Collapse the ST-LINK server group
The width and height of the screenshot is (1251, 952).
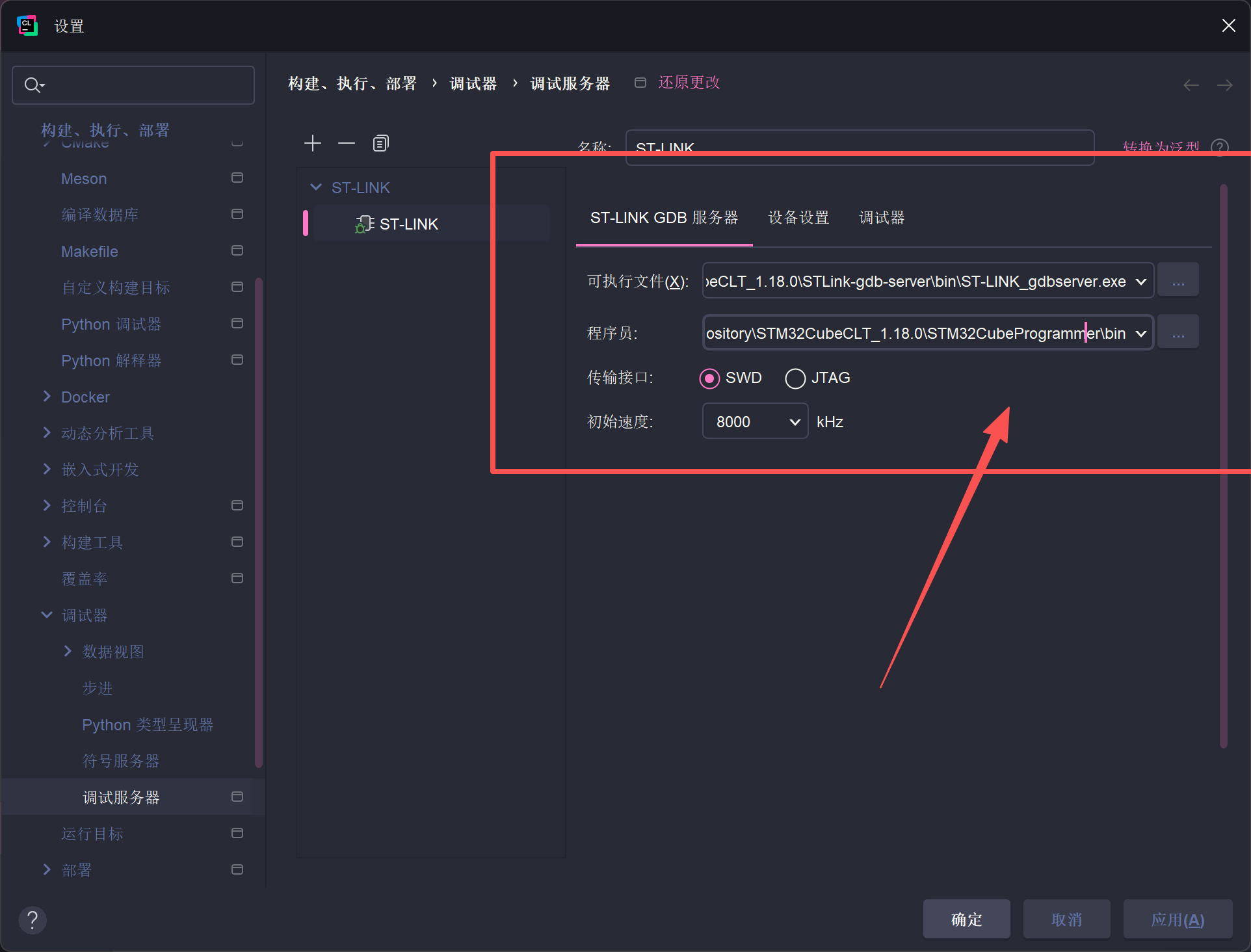click(316, 188)
